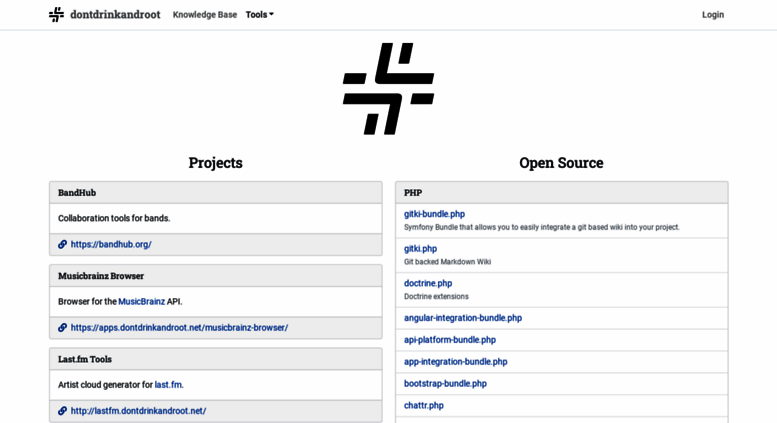
Task: Open the app-integration-bundle.php repository
Action: click(455, 362)
